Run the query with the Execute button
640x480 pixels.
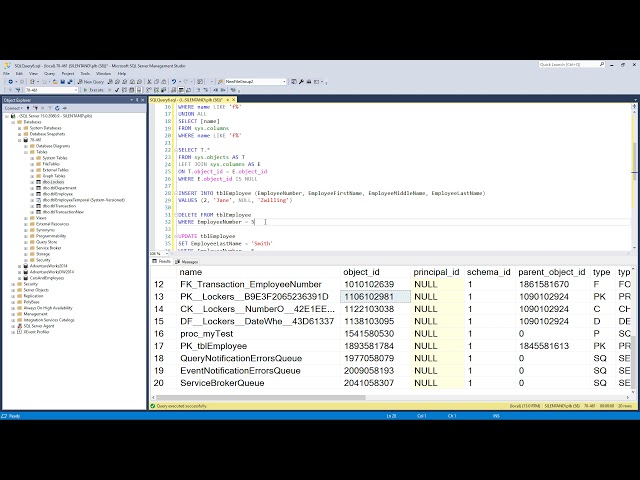(x=93, y=90)
